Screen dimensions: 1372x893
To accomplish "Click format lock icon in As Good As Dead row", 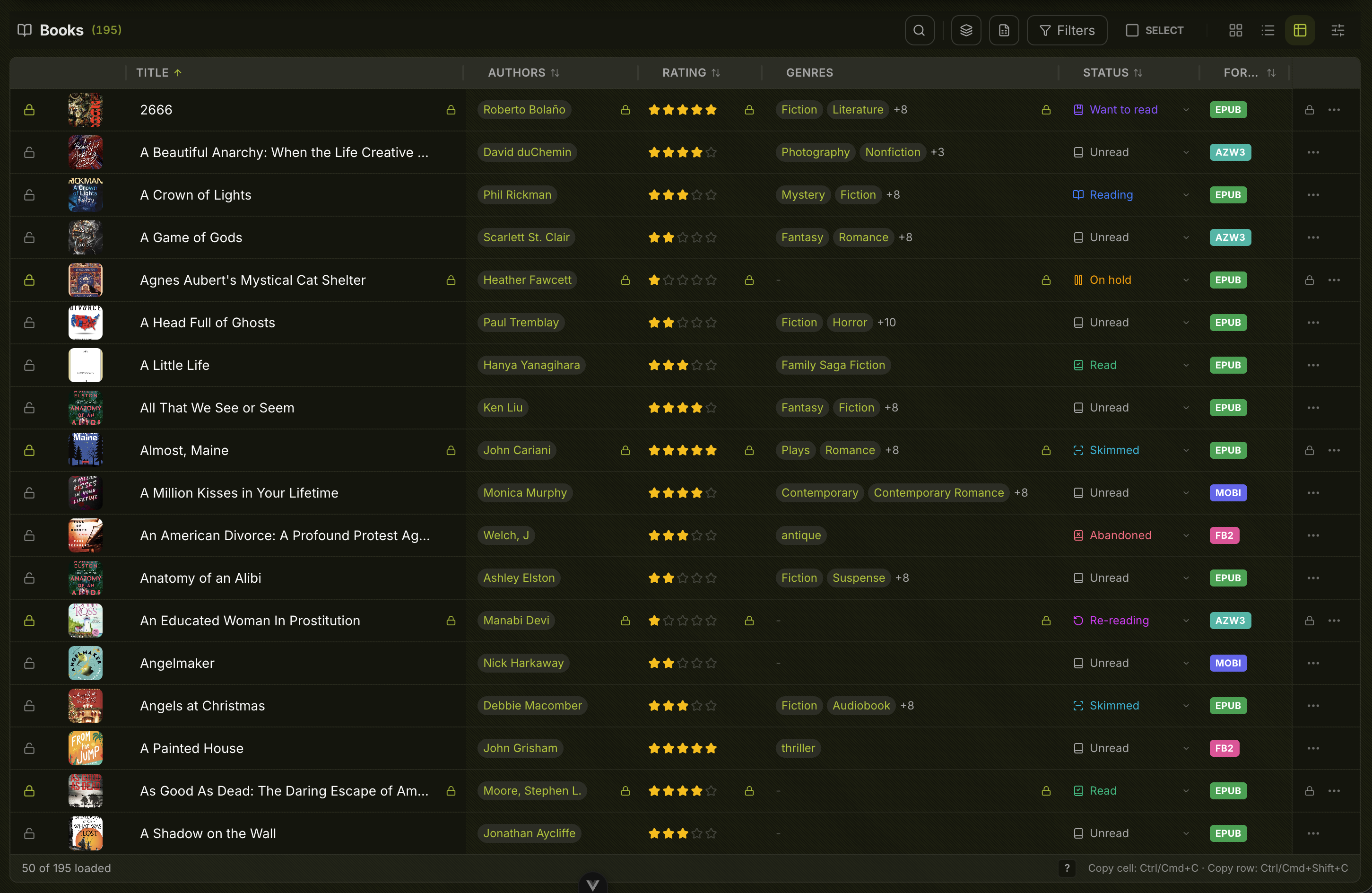I will click(x=1310, y=791).
